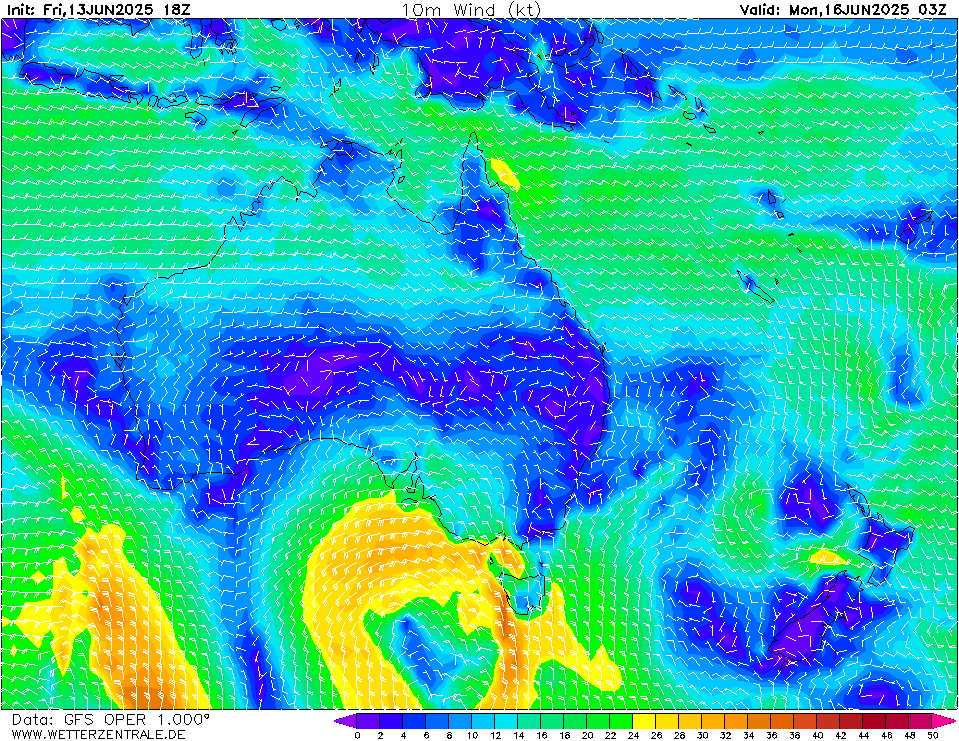Click the '40' label on the wind scale
959x741 pixels.
pyautogui.click(x=818, y=735)
